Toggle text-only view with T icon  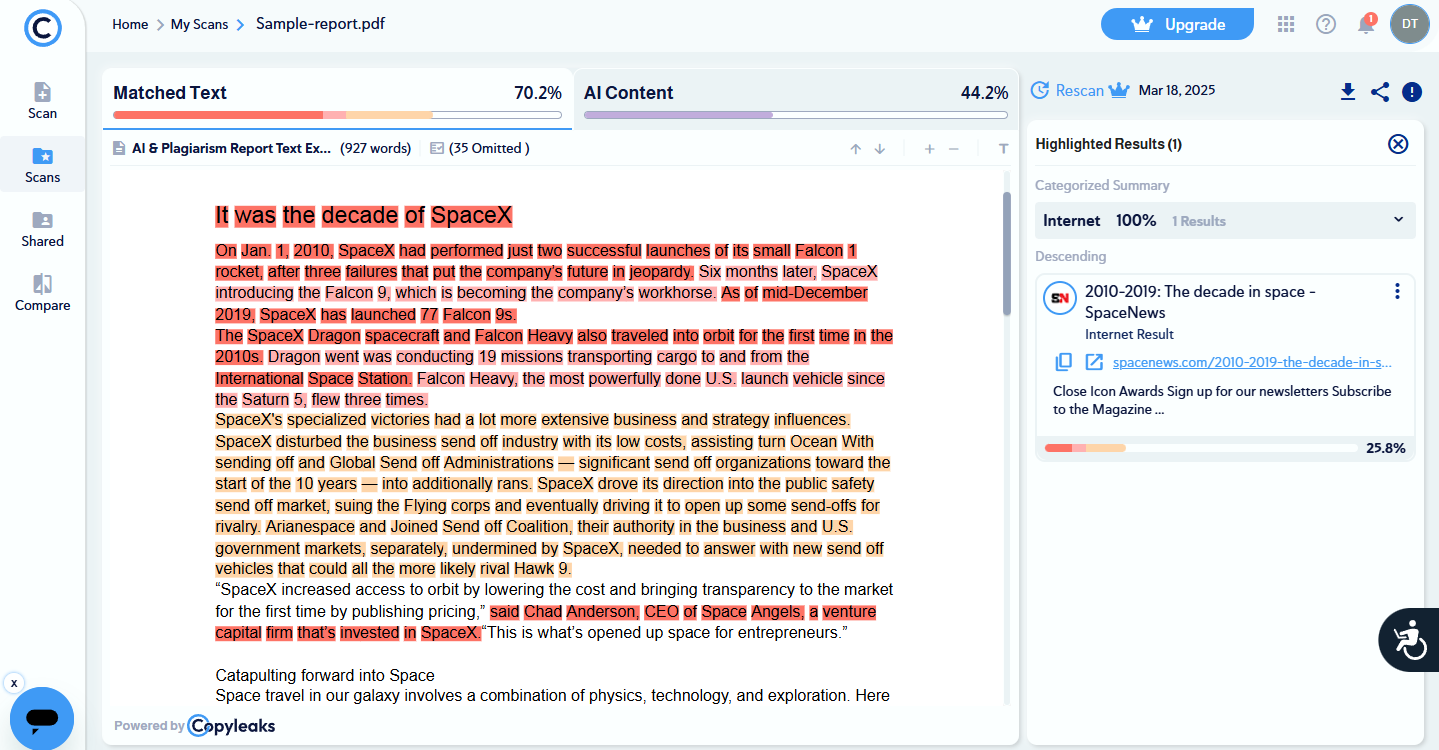coord(1004,149)
